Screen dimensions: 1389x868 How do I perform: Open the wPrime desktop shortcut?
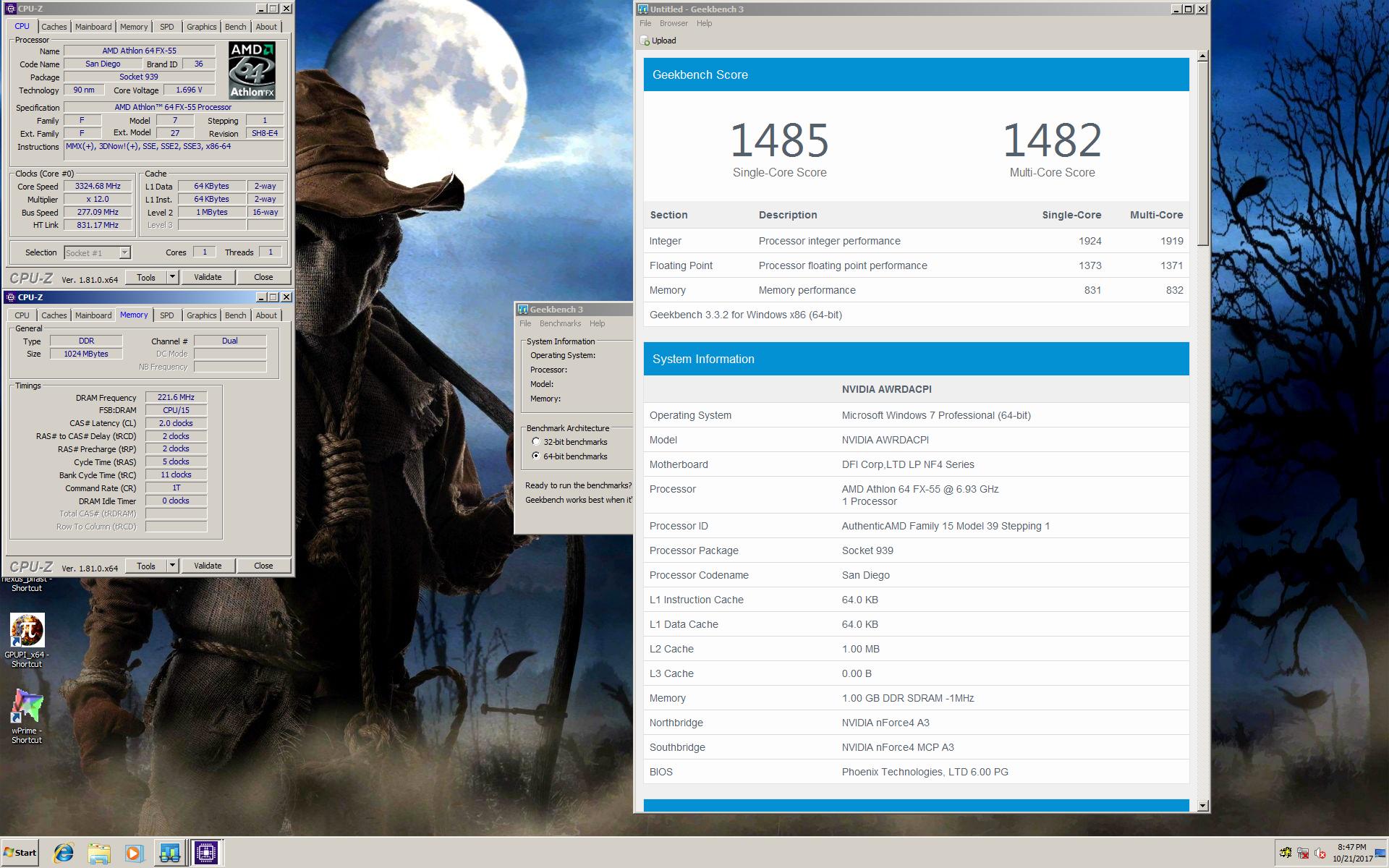27,716
